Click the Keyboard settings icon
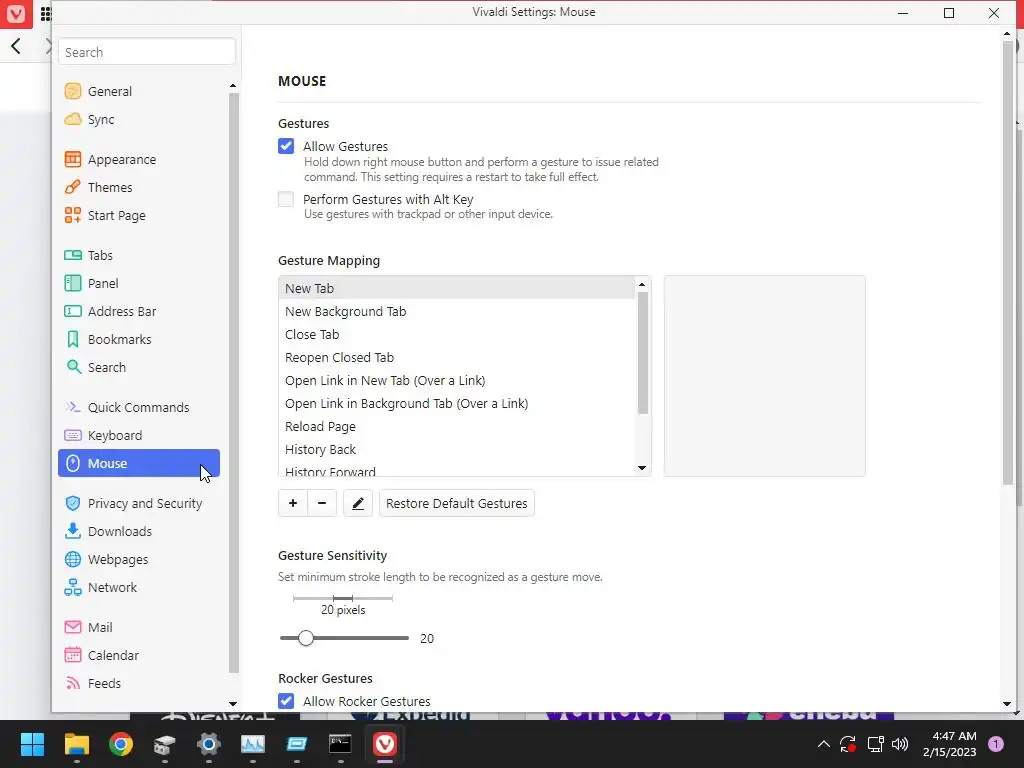 click(x=72, y=436)
